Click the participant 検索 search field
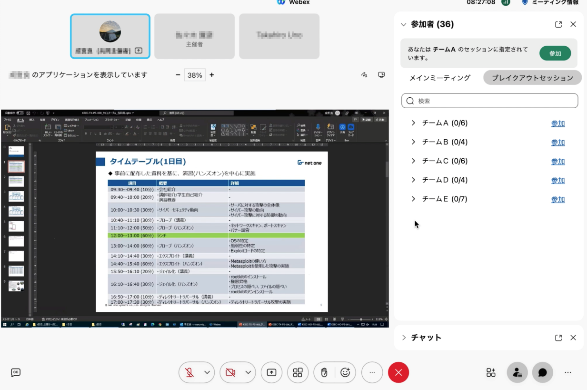This screenshot has width=587, height=390. (x=490, y=101)
